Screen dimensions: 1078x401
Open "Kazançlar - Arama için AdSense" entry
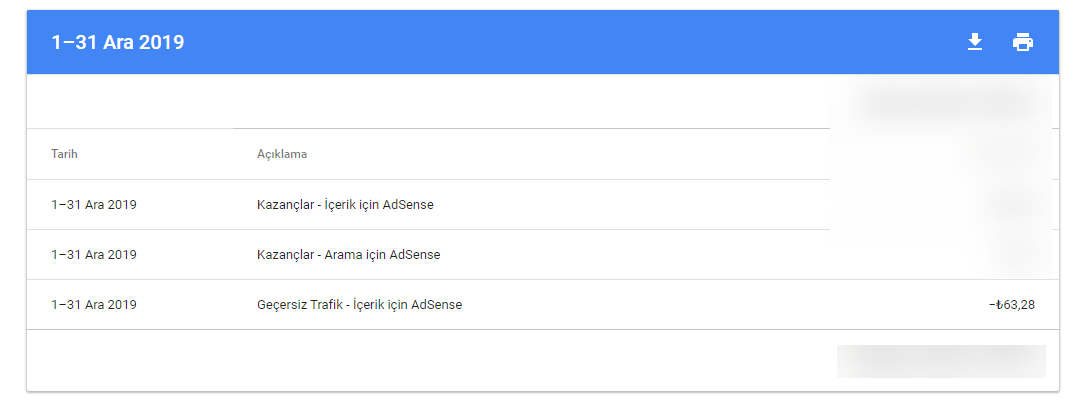pos(349,254)
